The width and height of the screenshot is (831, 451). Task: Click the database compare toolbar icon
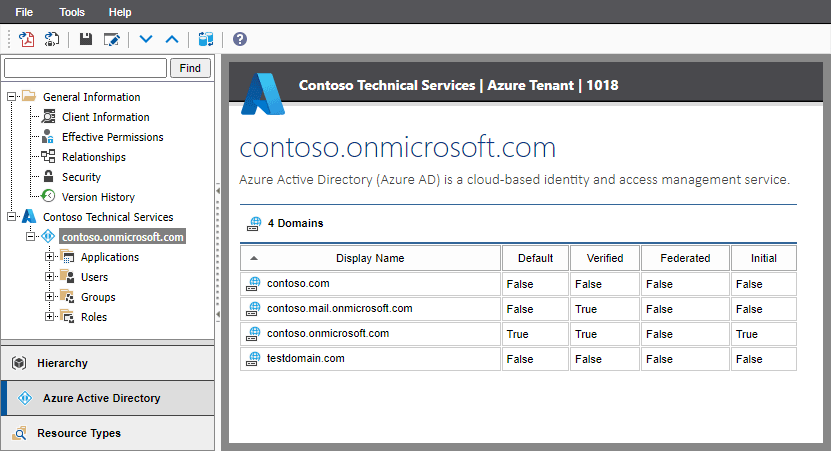coord(206,39)
